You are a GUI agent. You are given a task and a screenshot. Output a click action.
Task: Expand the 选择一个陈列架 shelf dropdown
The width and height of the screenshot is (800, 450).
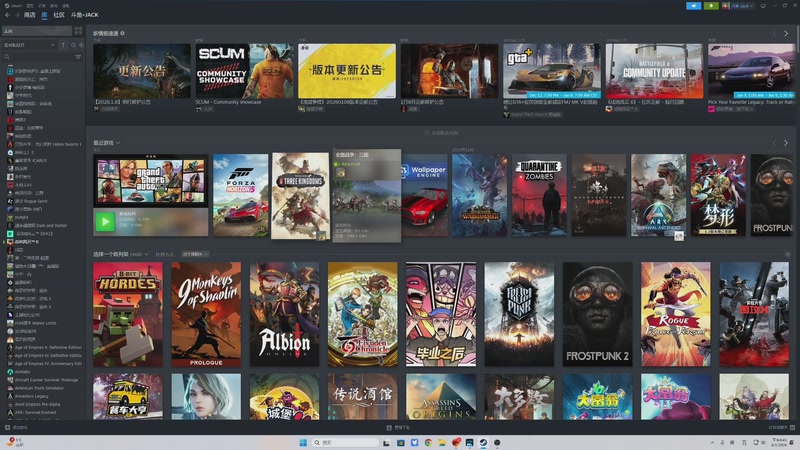pos(120,254)
